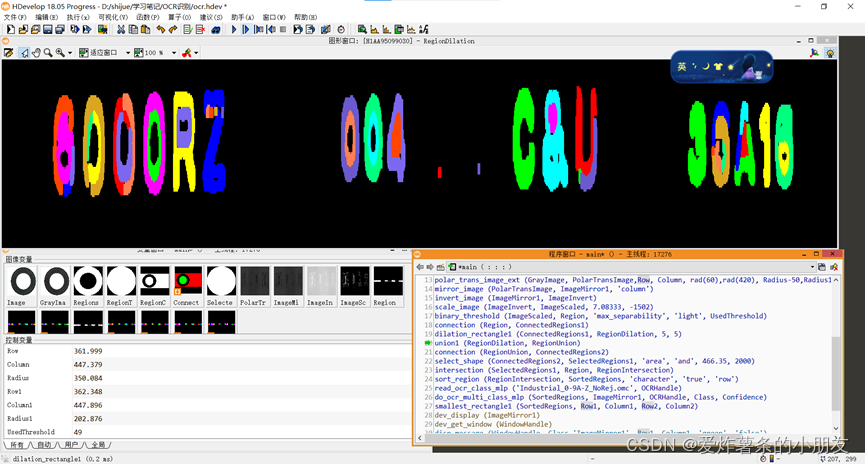Click the Save program floppy icon
865x464 pixels.
48,29
